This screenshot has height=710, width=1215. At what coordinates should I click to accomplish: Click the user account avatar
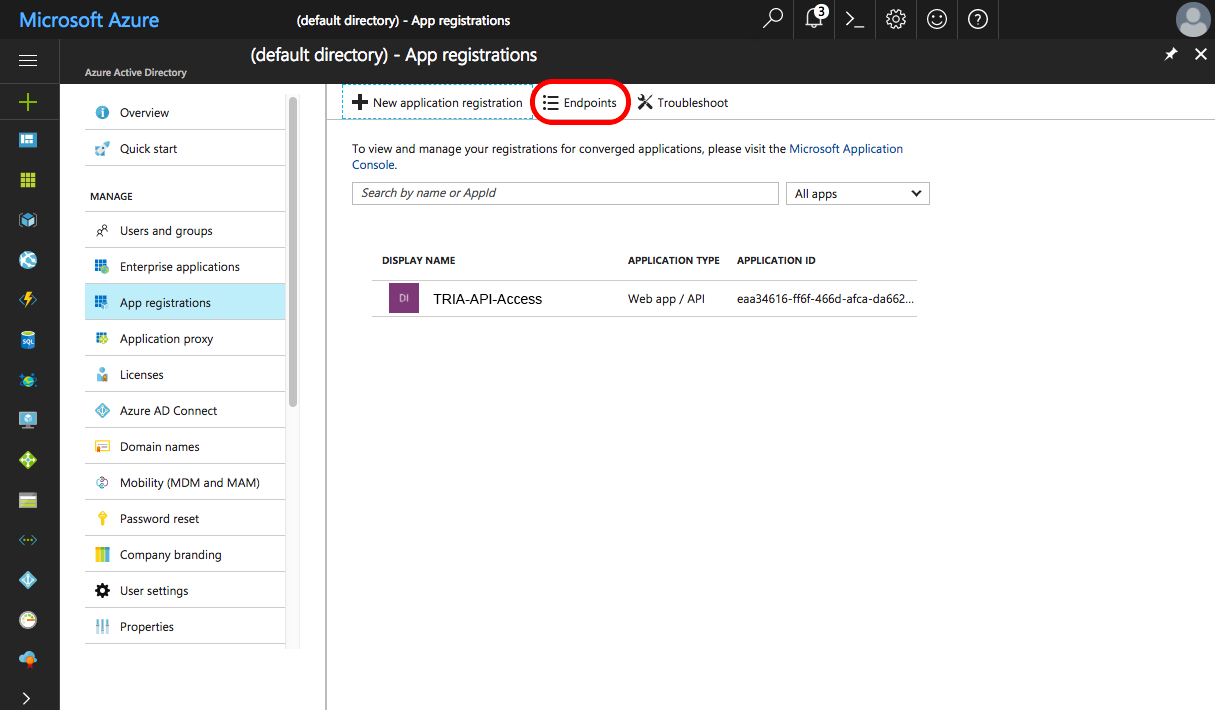pyautogui.click(x=1193, y=19)
